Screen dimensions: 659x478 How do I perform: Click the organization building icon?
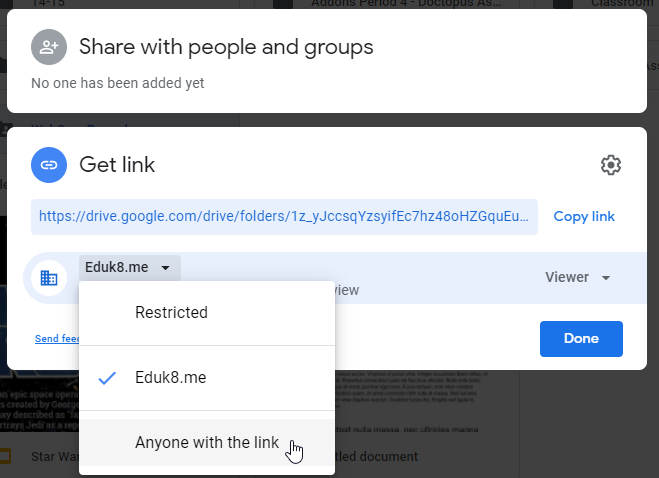pos(49,278)
